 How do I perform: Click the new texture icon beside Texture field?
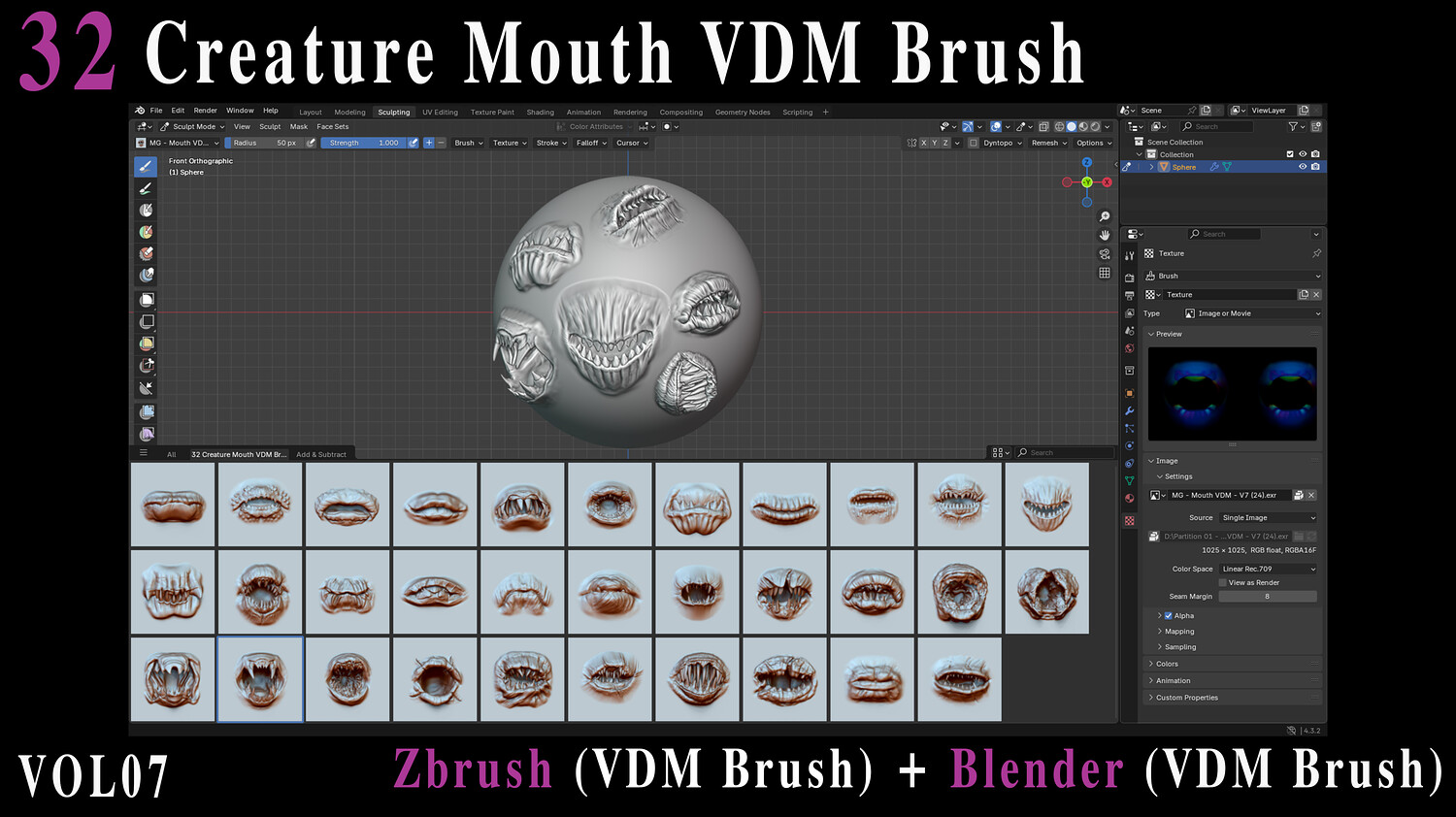[x=1304, y=294]
